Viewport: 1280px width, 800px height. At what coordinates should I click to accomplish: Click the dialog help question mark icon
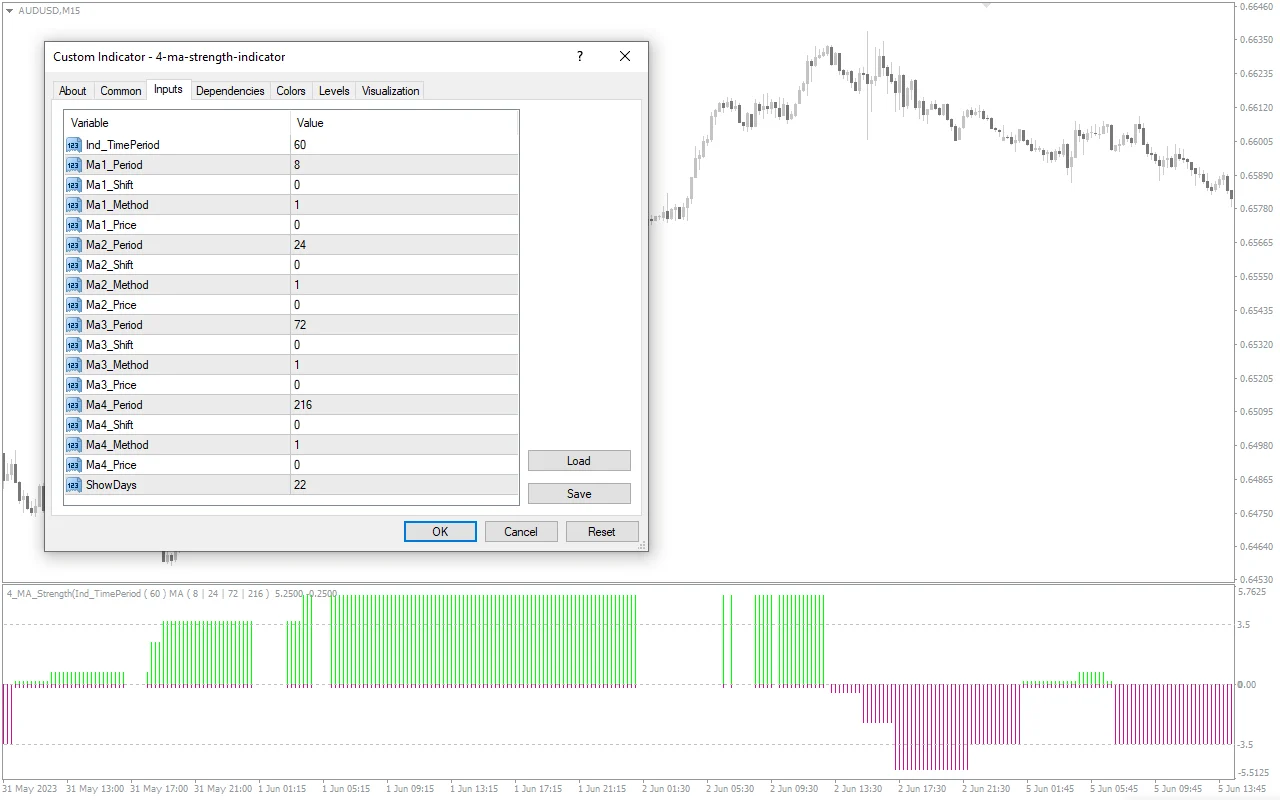tap(579, 57)
